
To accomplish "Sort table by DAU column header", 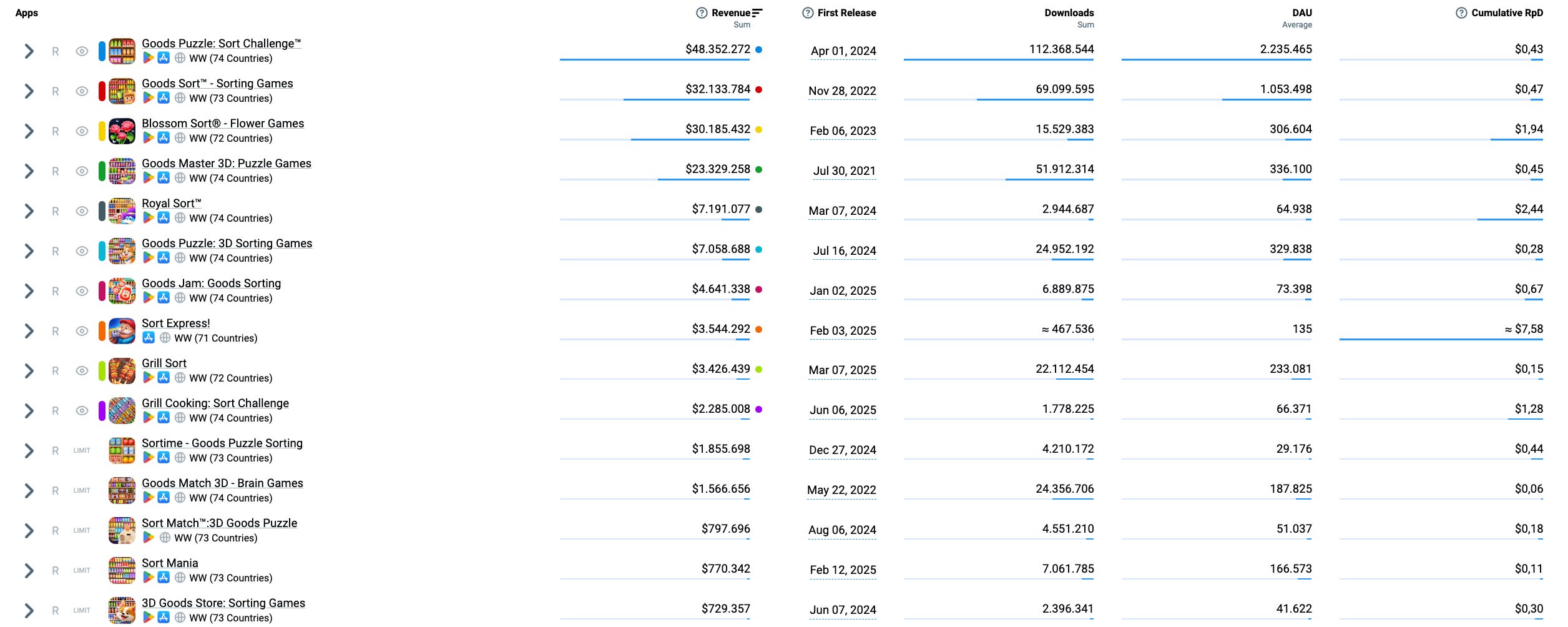I will click(x=1302, y=13).
